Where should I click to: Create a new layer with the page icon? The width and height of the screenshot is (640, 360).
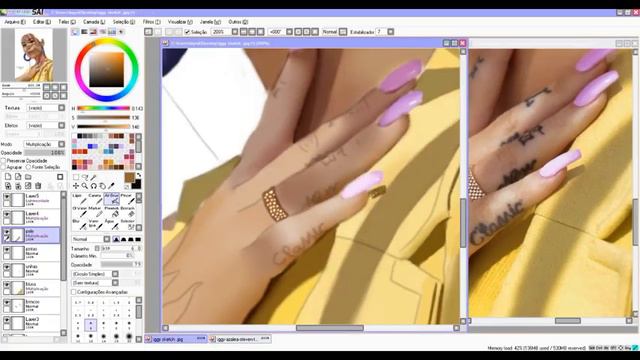pyautogui.click(x=8, y=177)
